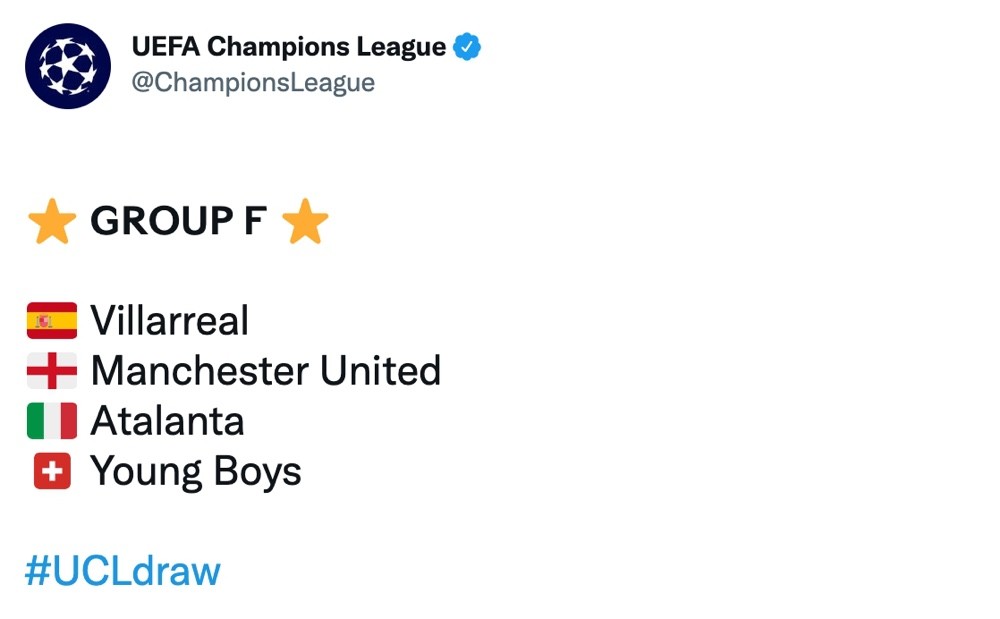Image resolution: width=1000 pixels, height=619 pixels.
Task: Click the star right of GROUP F
Action: pos(305,221)
